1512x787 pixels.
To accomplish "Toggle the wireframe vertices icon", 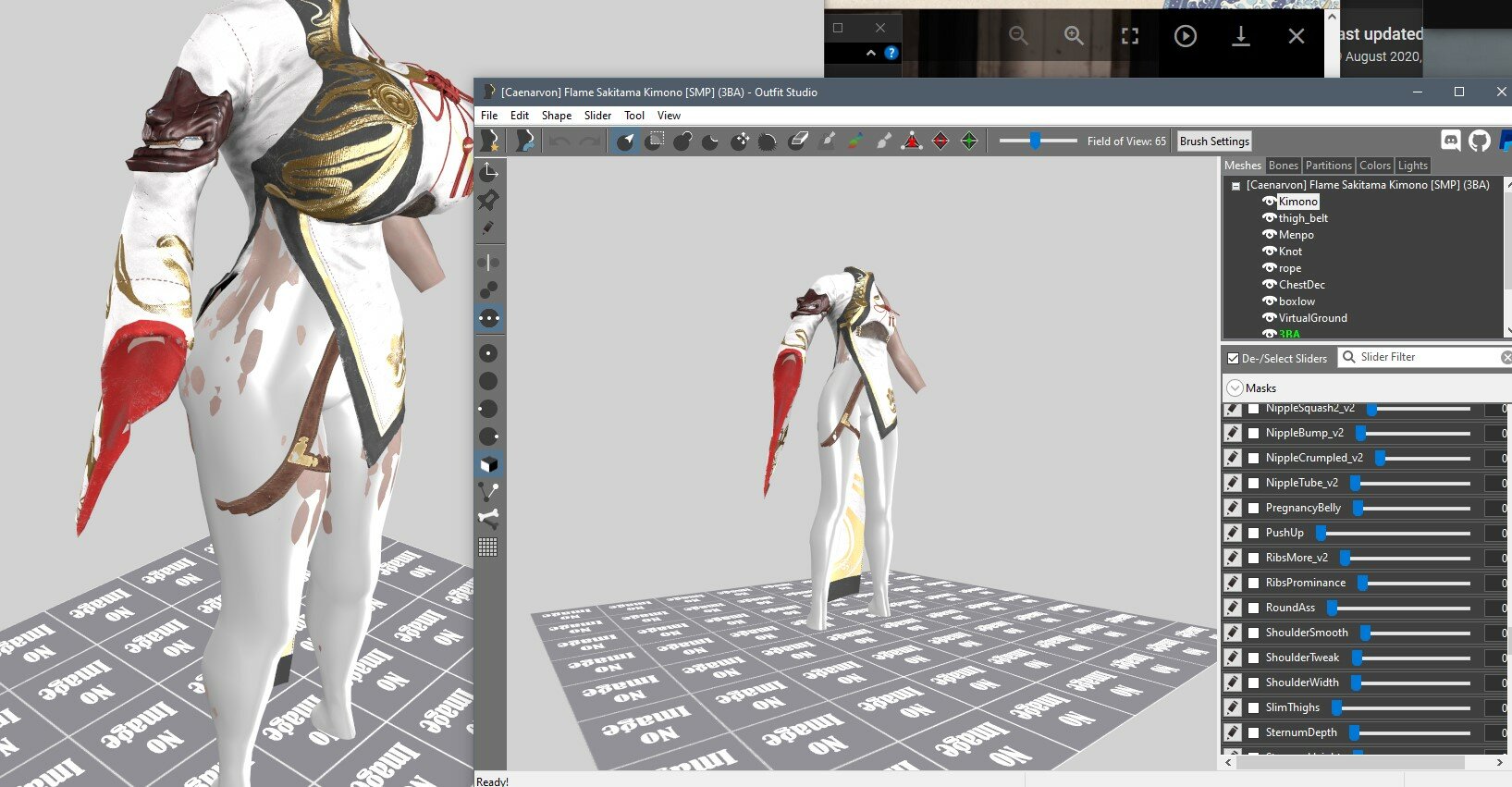I will 488,492.
